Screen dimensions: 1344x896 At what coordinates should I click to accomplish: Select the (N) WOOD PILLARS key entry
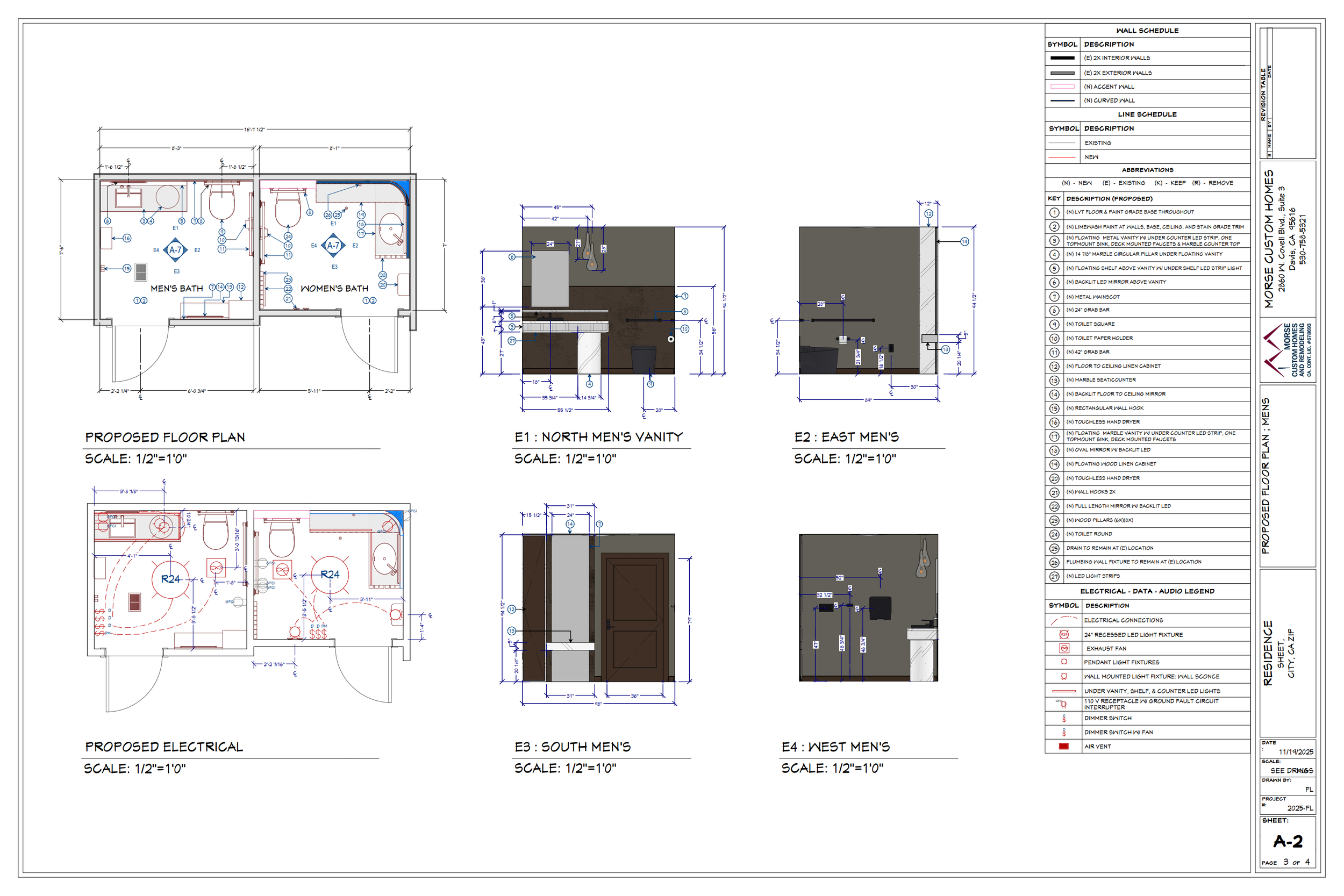1099,520
